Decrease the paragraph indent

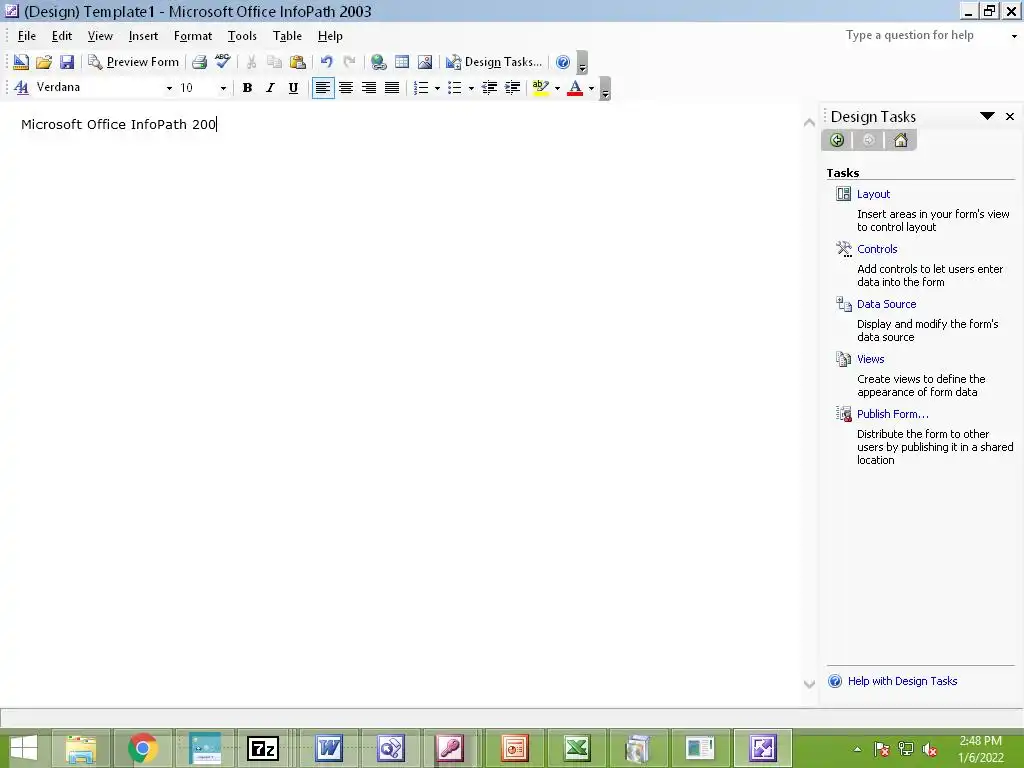489,88
